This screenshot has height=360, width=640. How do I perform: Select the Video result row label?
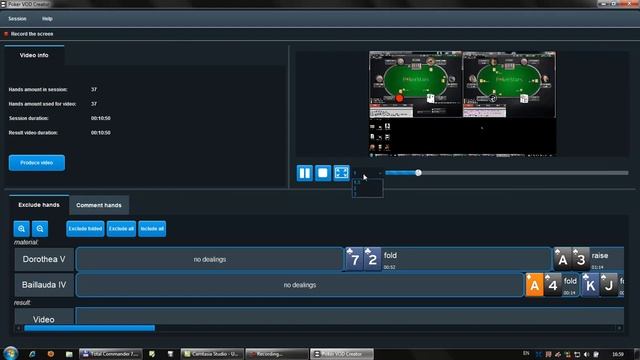click(44, 318)
